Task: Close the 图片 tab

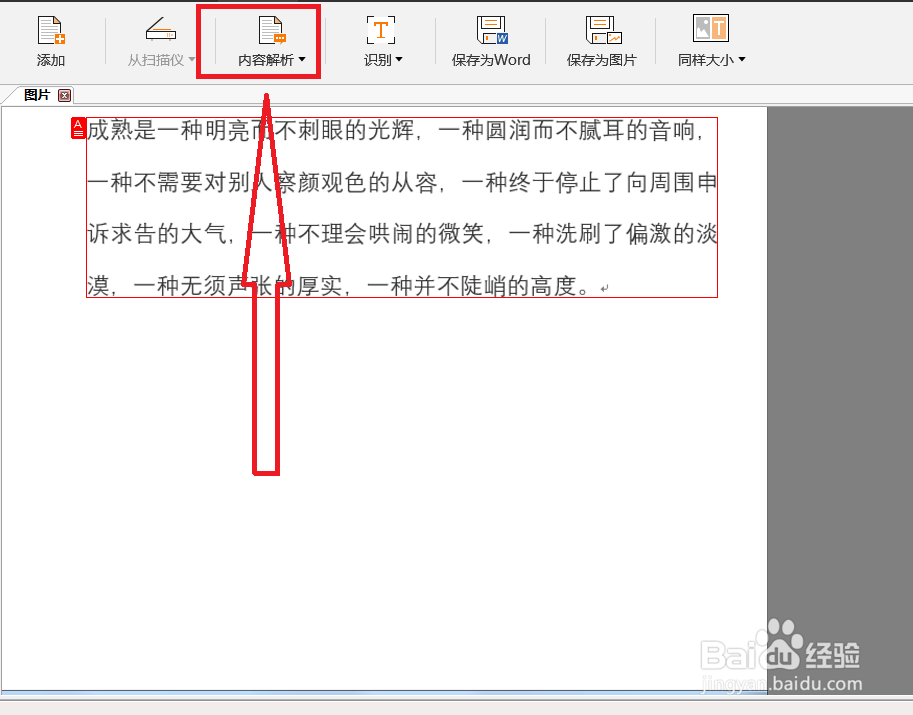Action: click(x=63, y=95)
